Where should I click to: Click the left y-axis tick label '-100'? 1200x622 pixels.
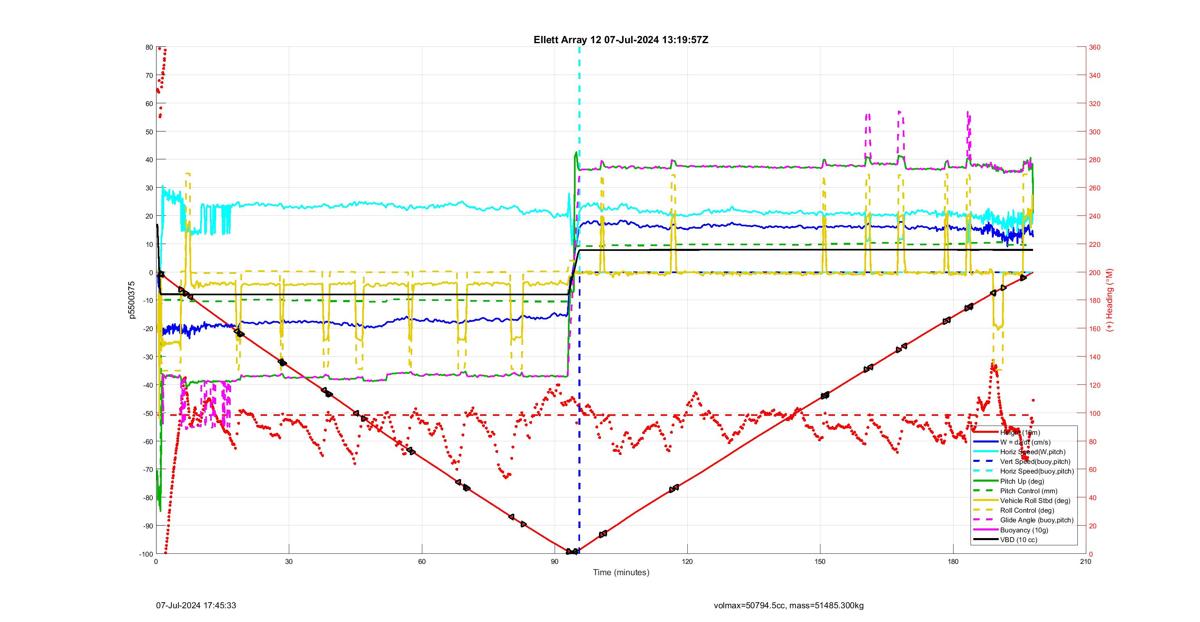click(145, 554)
